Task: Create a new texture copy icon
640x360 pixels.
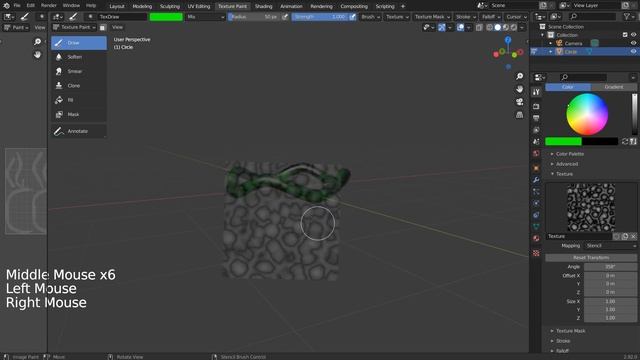Action: point(625,236)
